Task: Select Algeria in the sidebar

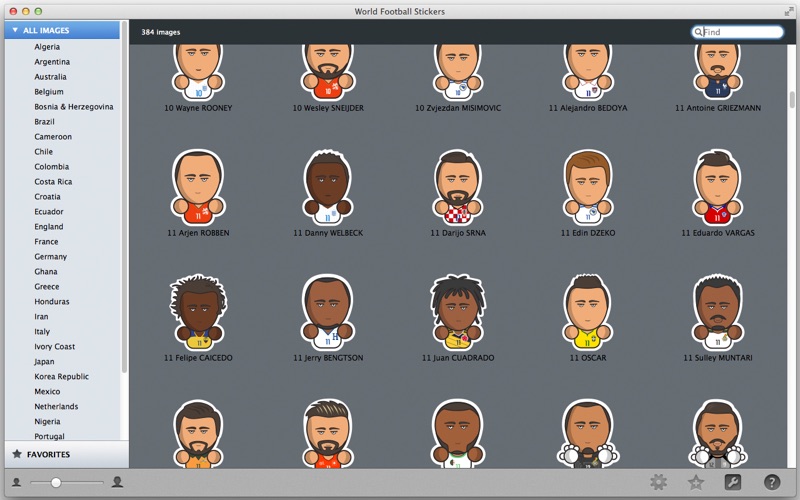Action: [x=47, y=47]
